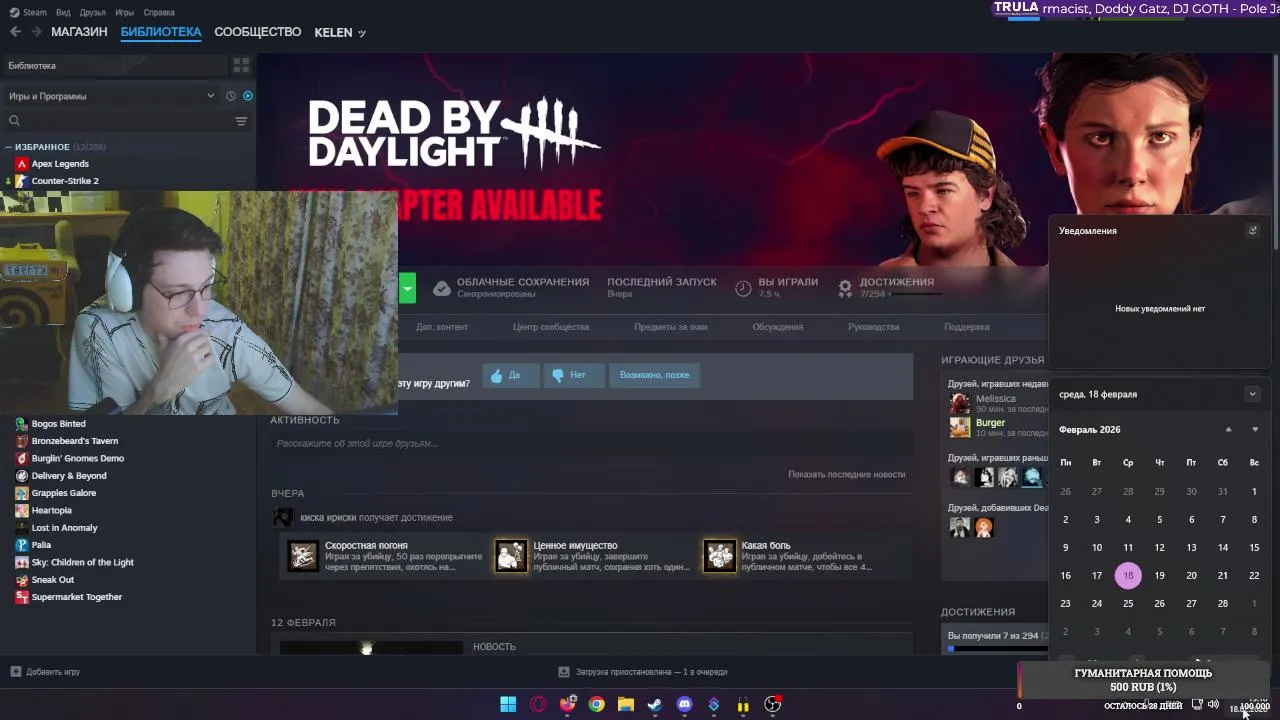Select Delivery & Beyond game
1280x720 pixels.
[69, 476]
